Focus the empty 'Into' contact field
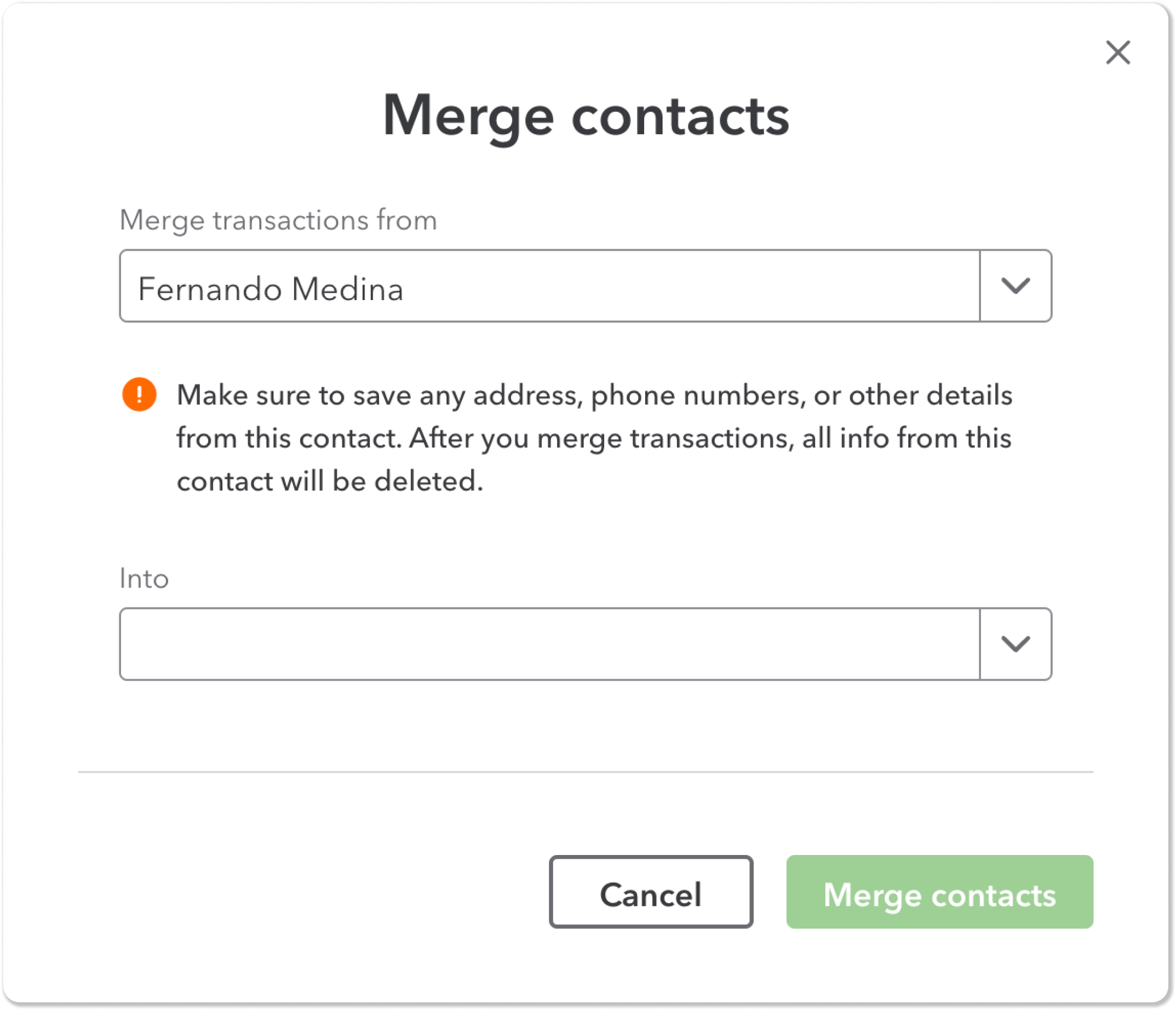 (x=549, y=644)
